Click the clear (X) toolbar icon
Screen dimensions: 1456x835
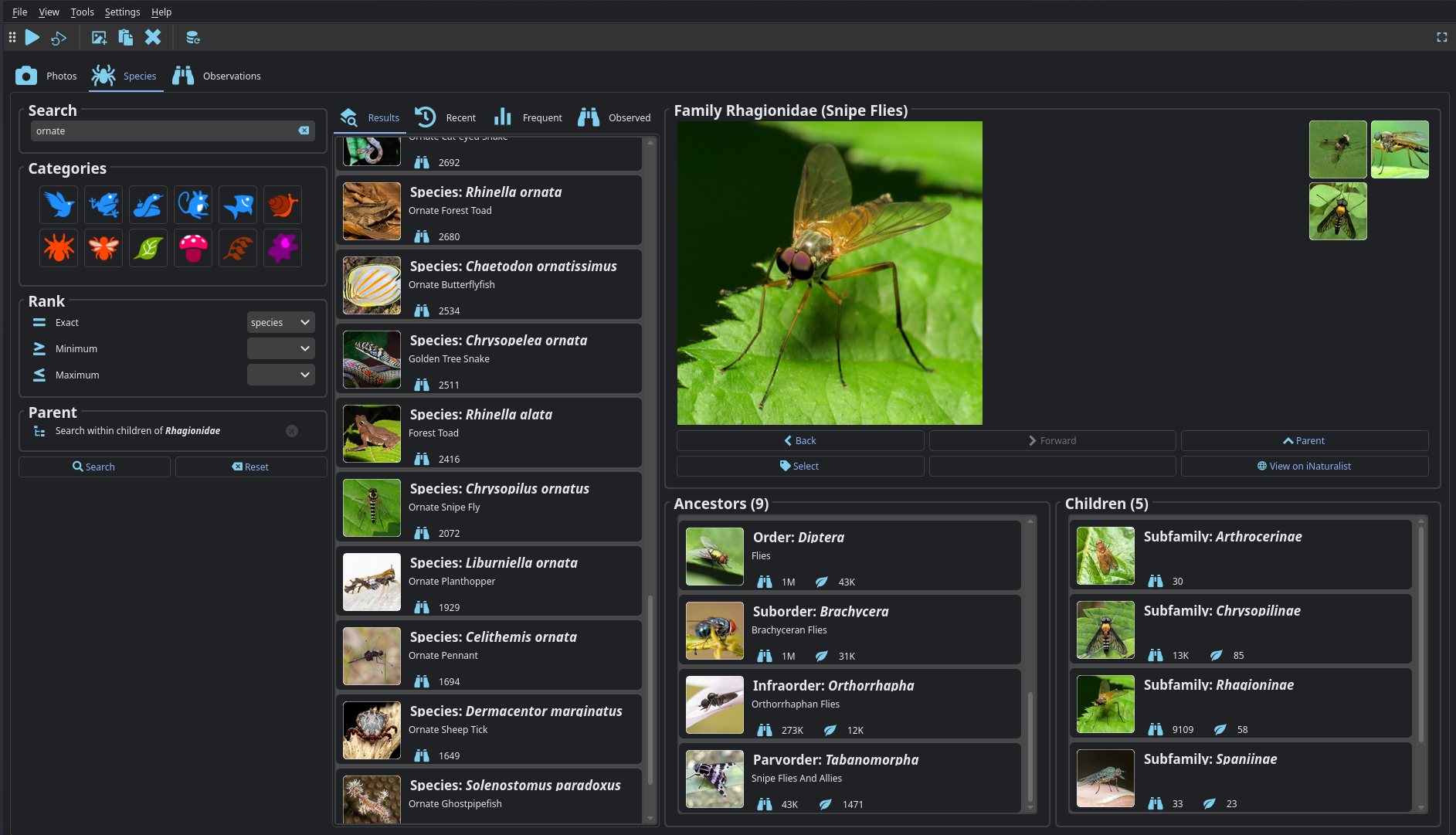click(x=153, y=37)
